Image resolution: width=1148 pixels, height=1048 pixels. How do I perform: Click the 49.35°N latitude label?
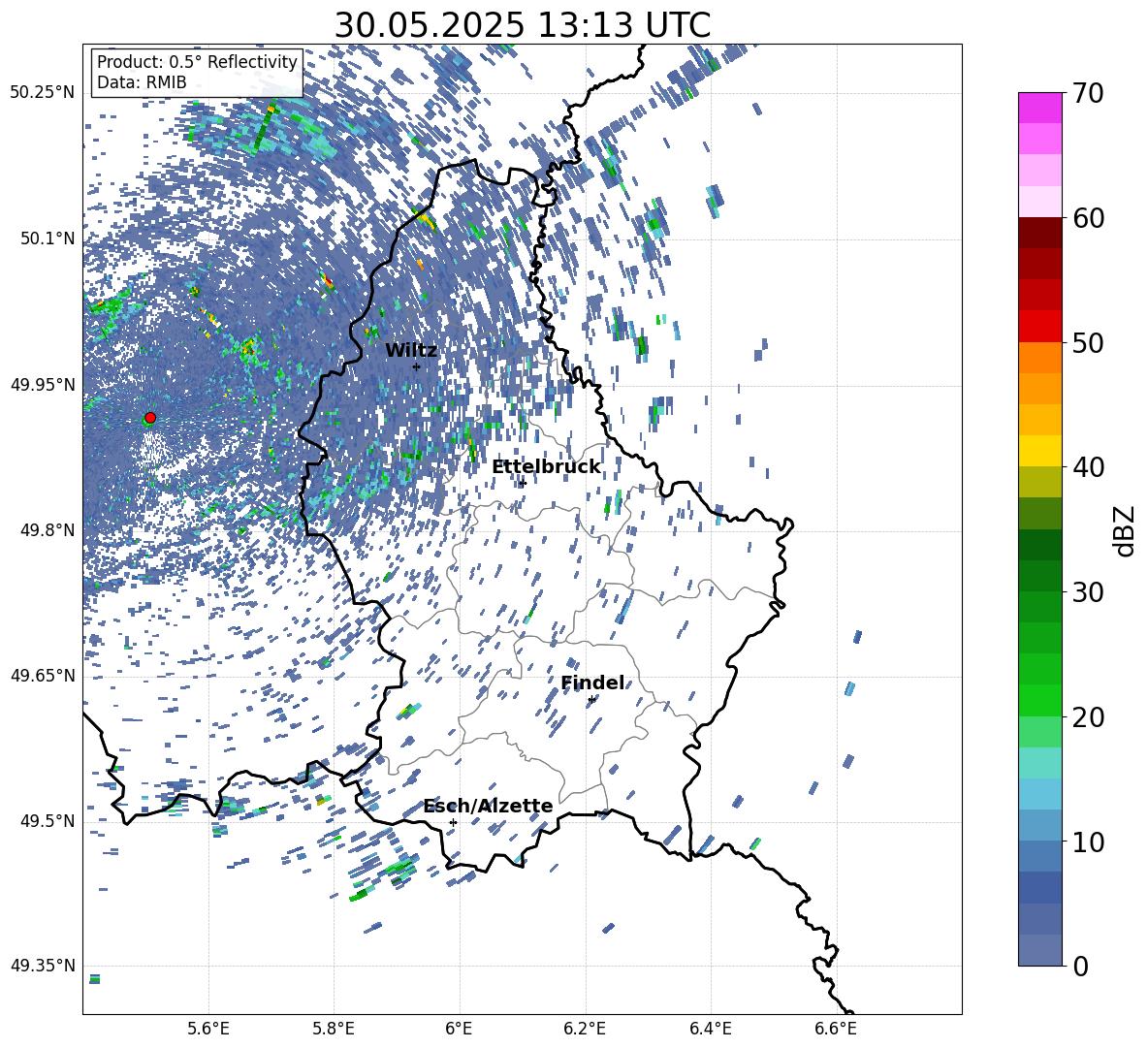coord(43,966)
